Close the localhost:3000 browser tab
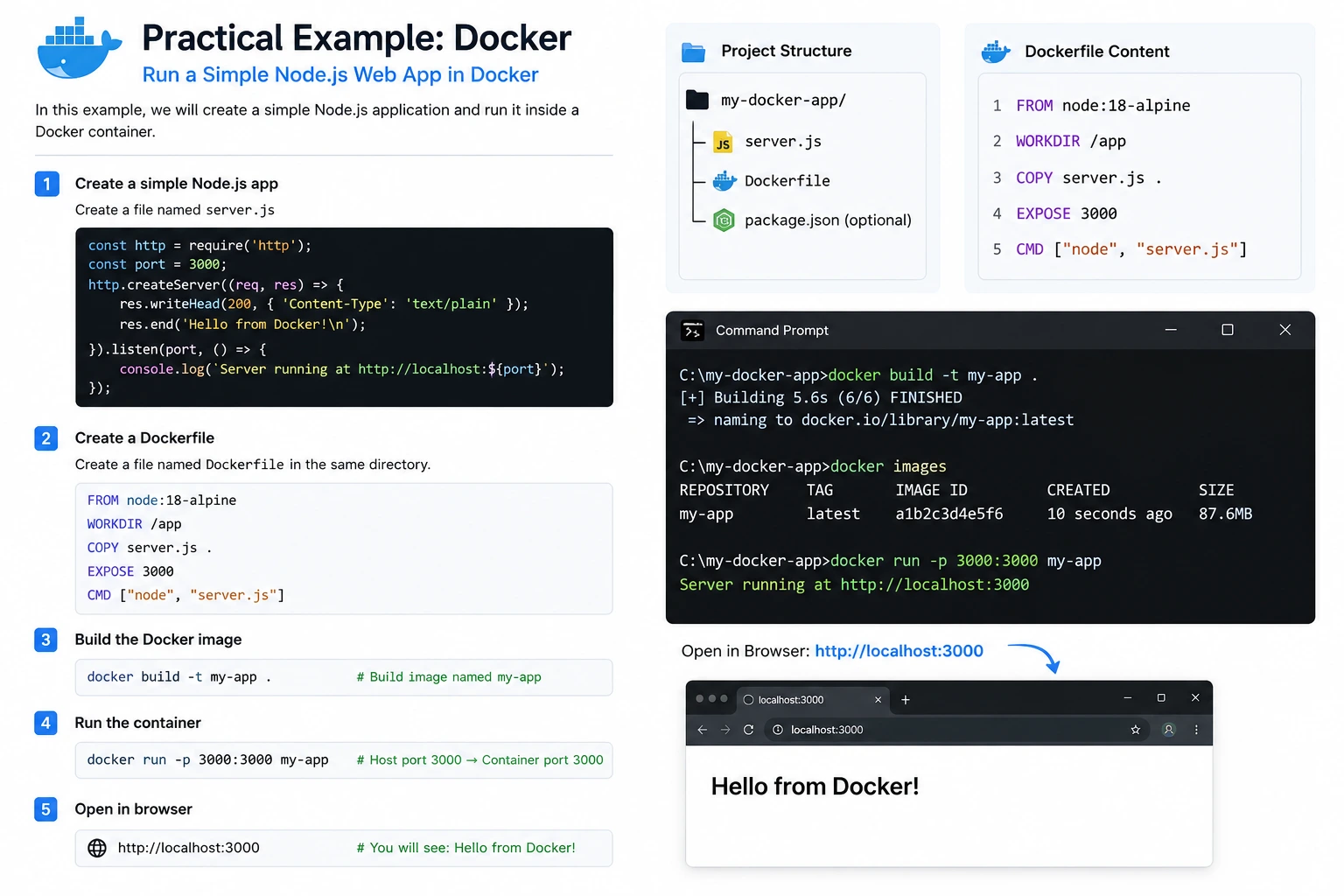Screen dimensions: 1344x896 [x=878, y=700]
